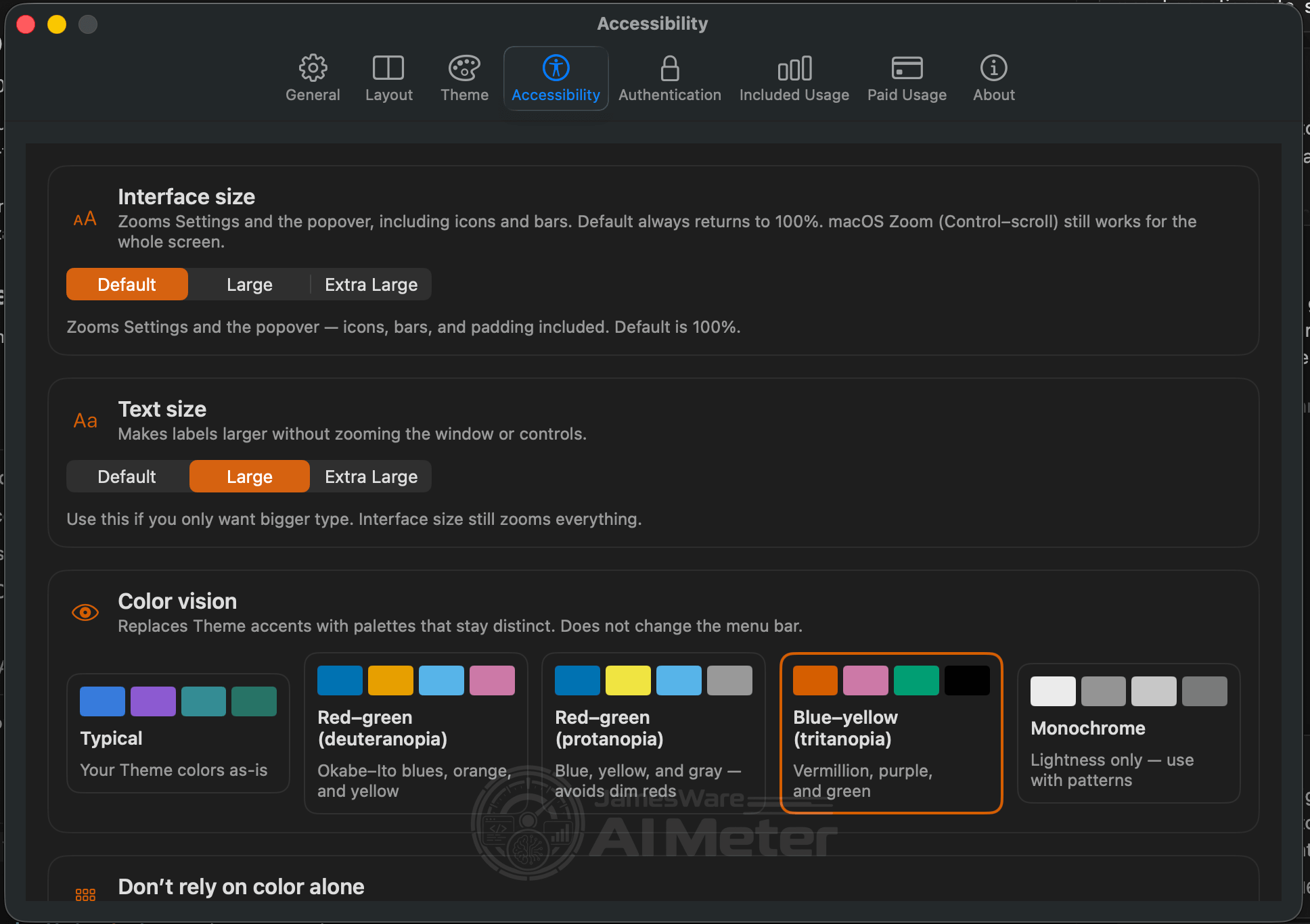
Task: Open the Layout panel icon
Action: tap(388, 68)
